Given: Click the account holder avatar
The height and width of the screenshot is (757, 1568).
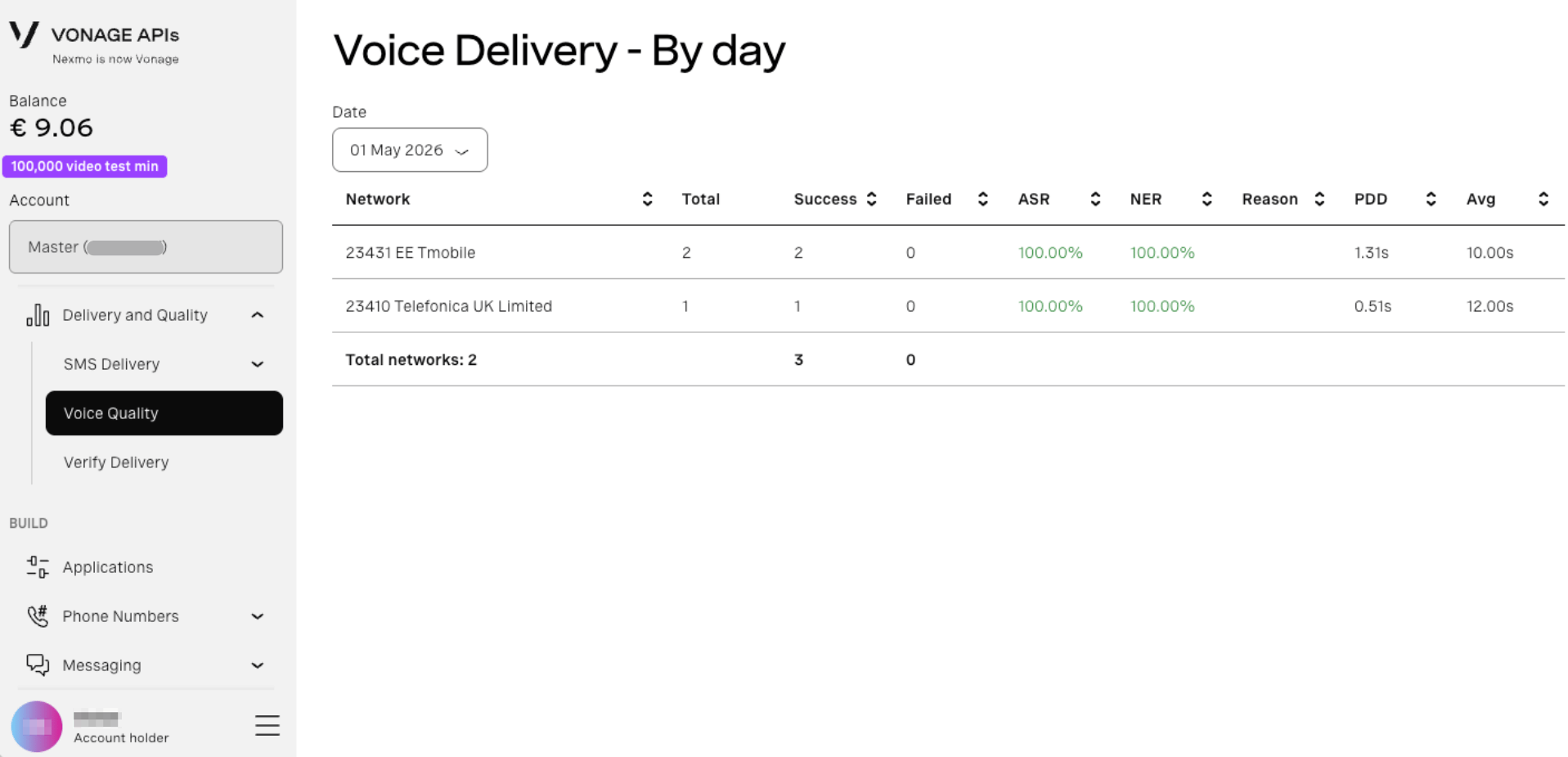Looking at the screenshot, I should coord(37,727).
